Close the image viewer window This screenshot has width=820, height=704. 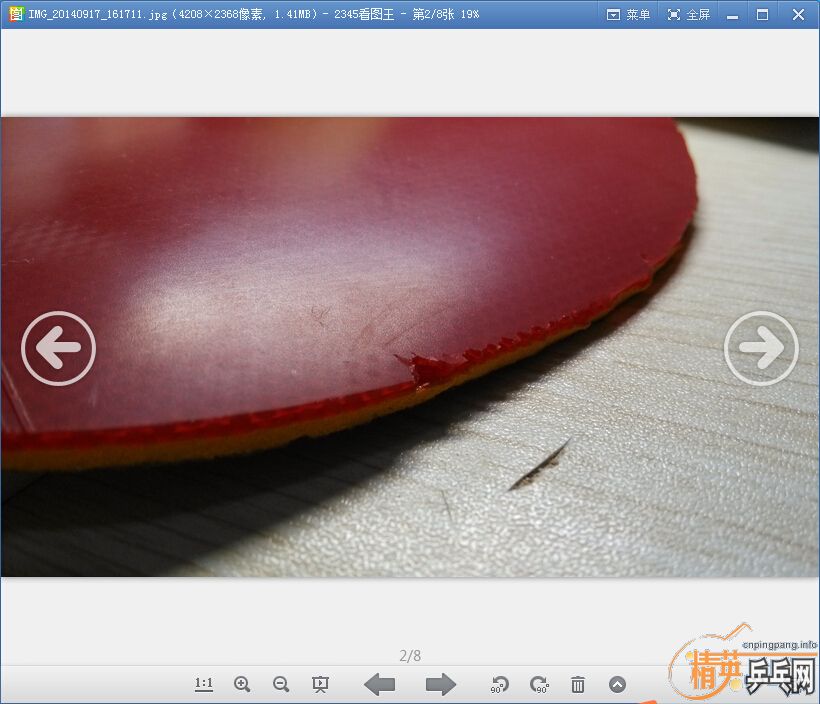[798, 14]
